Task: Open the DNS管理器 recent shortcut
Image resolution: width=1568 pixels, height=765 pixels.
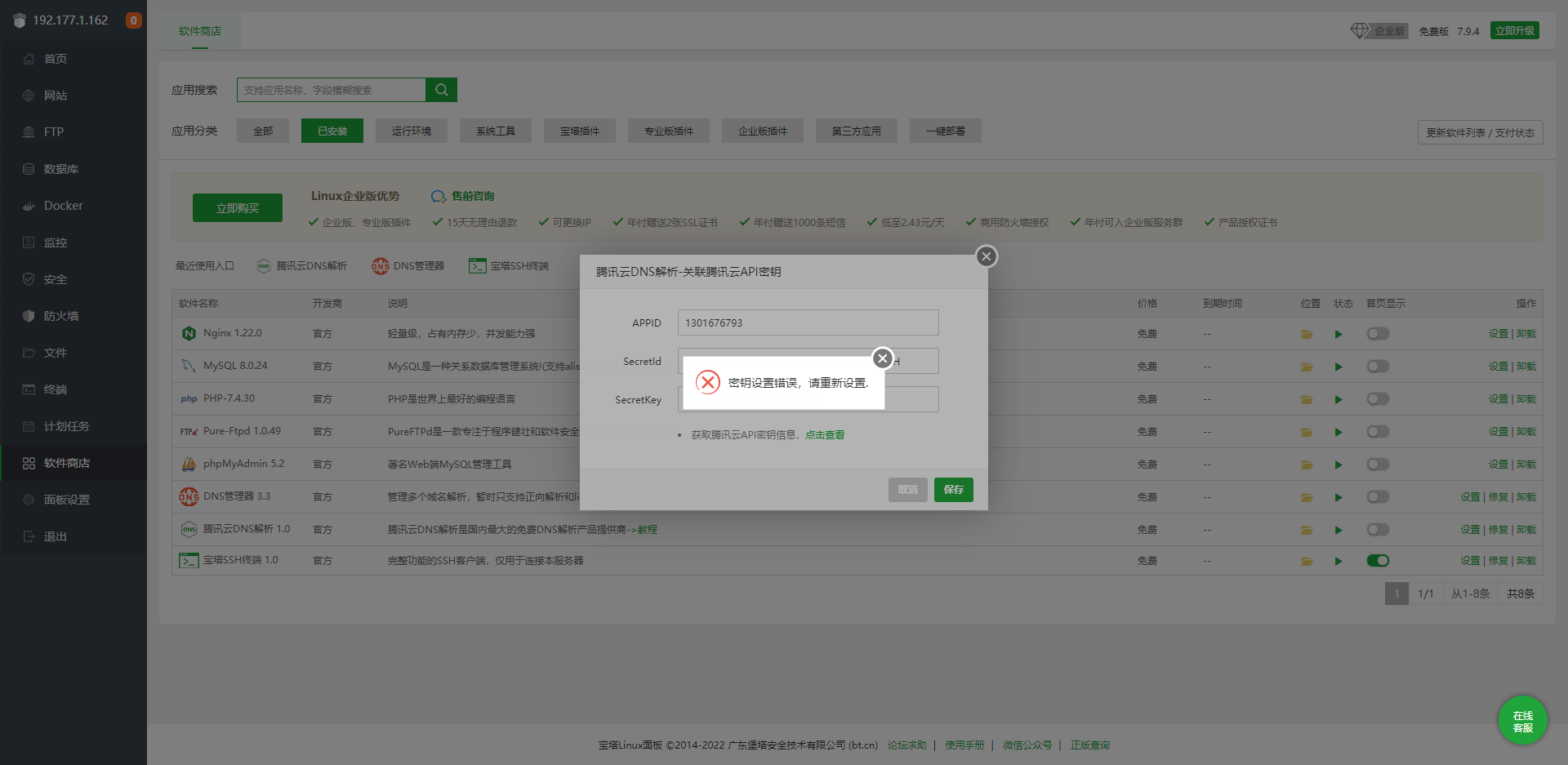Action: point(408,266)
